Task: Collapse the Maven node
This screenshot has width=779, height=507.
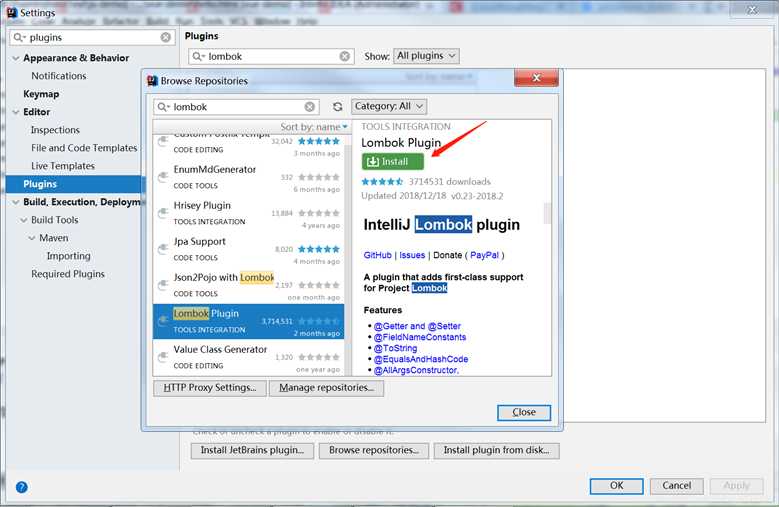Action: point(32,238)
